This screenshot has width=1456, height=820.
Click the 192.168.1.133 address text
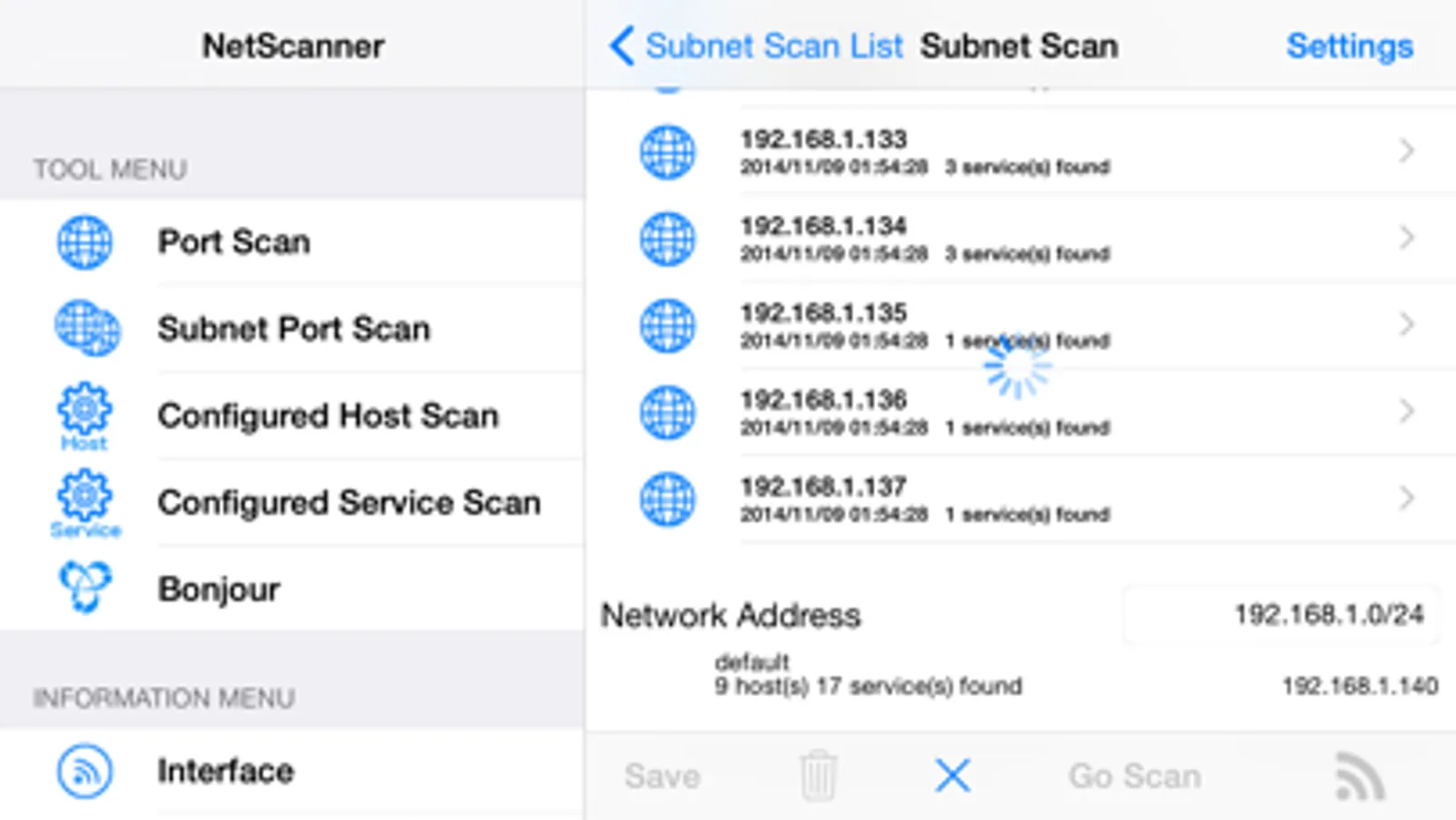coord(823,139)
